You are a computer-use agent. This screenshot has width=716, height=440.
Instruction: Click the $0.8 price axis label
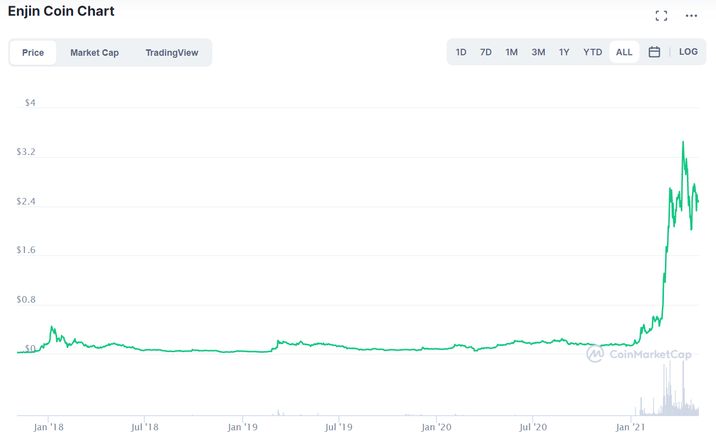pyautogui.click(x=26, y=300)
